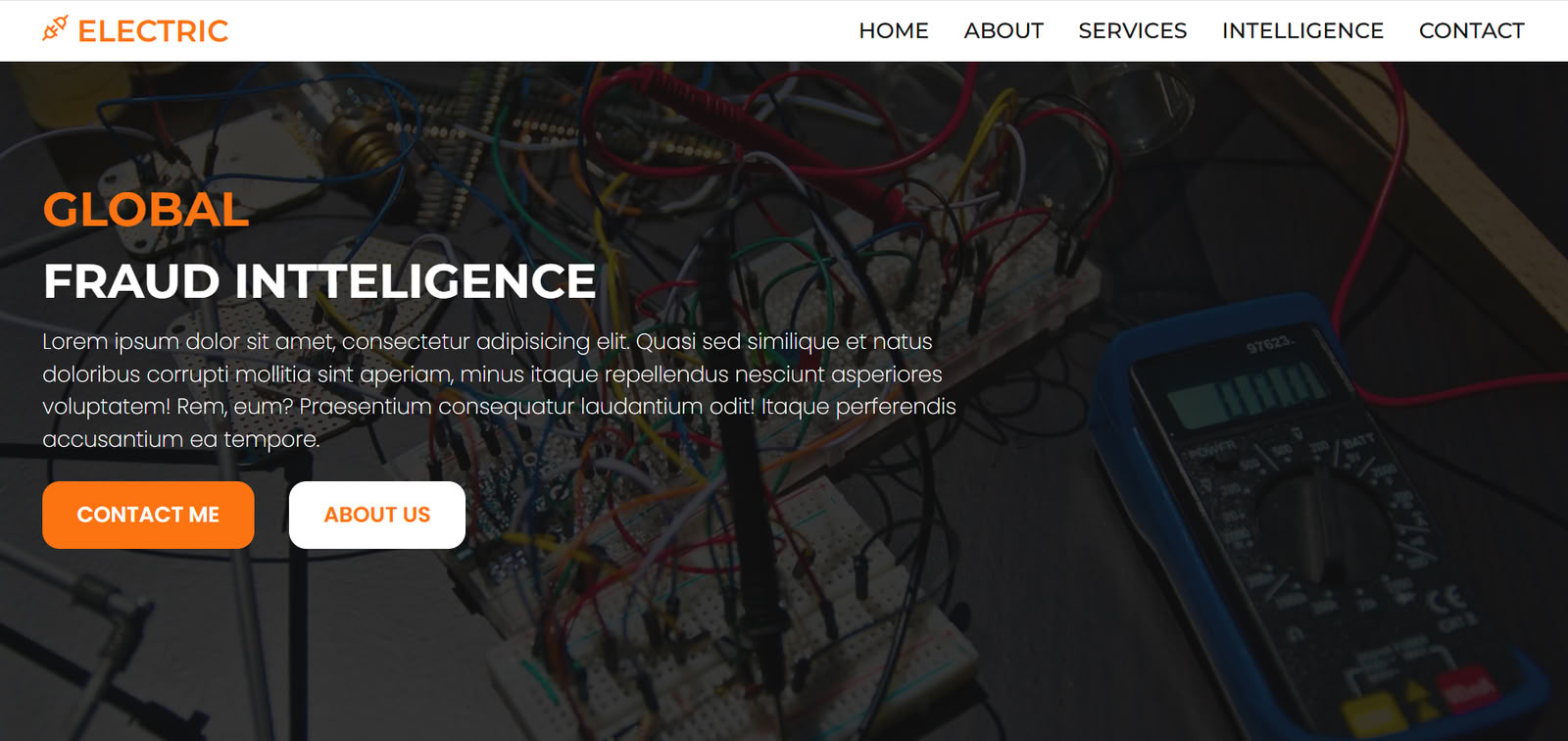Choose CONTACT in the navigation bar
Image resolution: width=1568 pixels, height=741 pixels.
tap(1472, 31)
